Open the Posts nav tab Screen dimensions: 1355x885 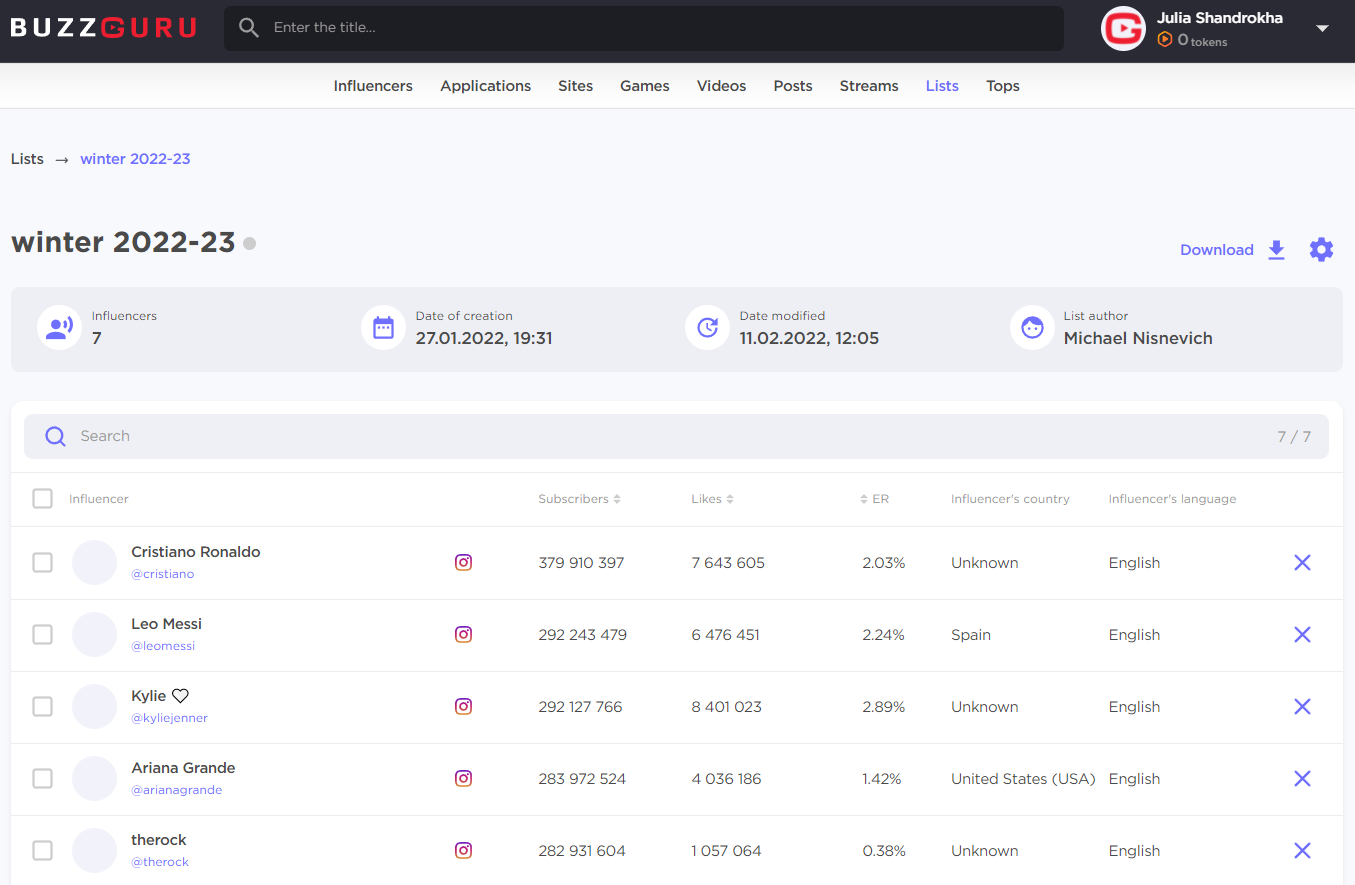tap(793, 86)
